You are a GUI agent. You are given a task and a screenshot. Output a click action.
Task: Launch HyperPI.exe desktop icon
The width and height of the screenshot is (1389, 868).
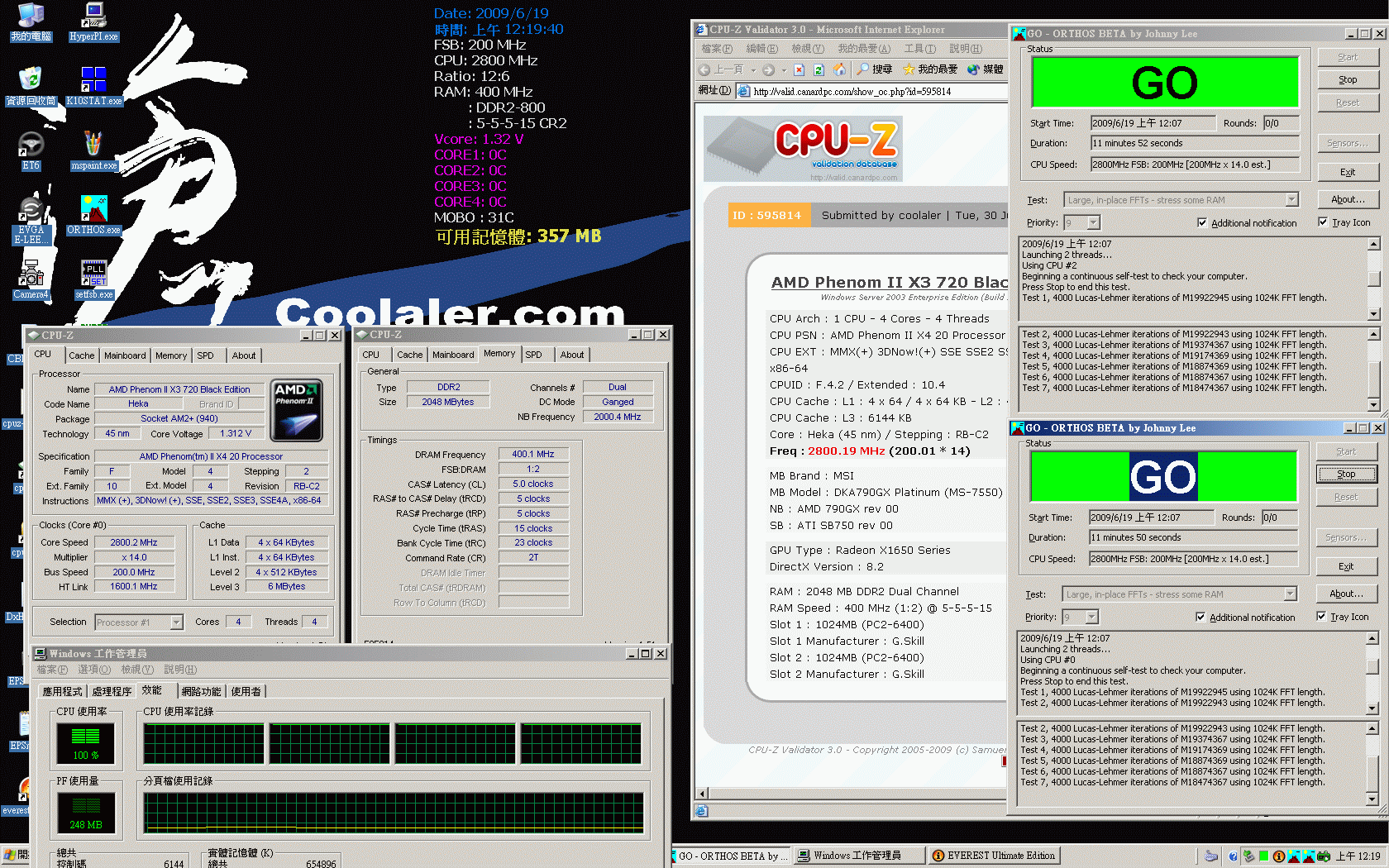pyautogui.click(x=93, y=22)
